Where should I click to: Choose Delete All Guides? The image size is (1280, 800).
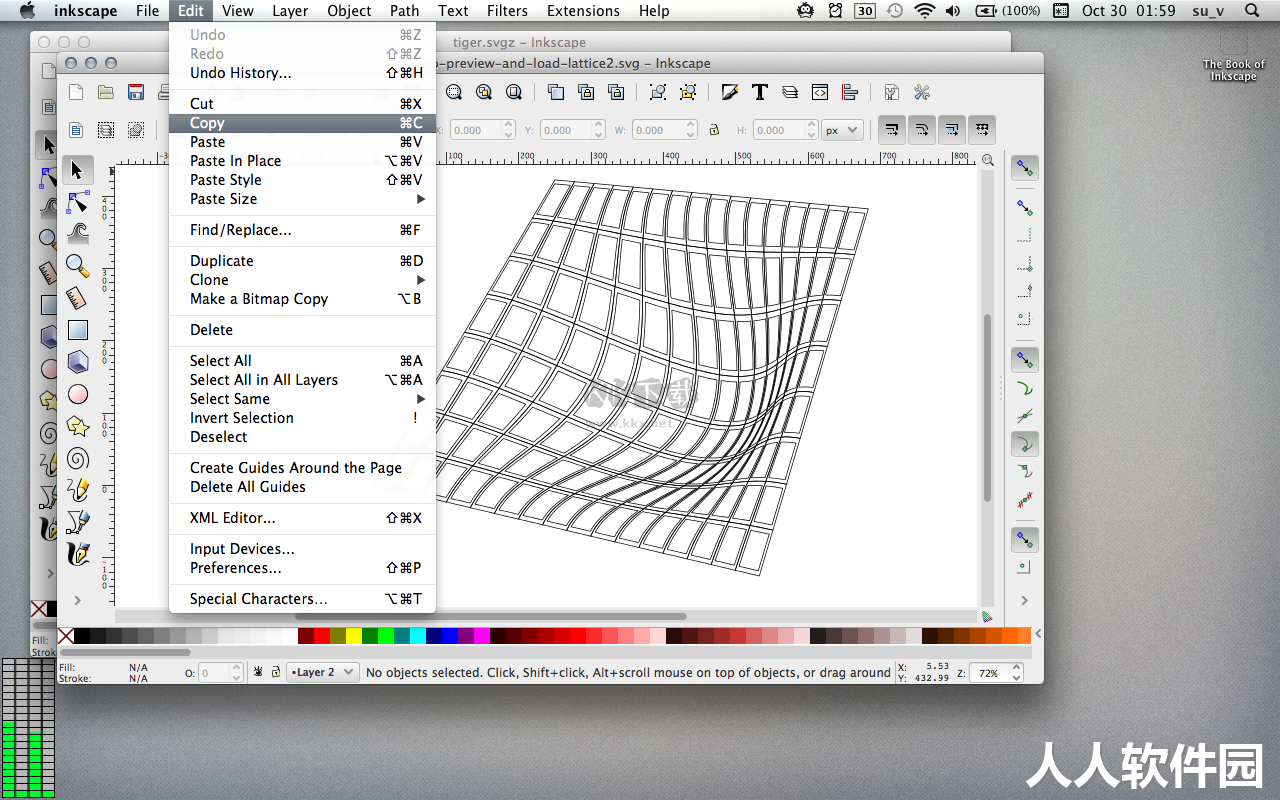pyautogui.click(x=302, y=487)
